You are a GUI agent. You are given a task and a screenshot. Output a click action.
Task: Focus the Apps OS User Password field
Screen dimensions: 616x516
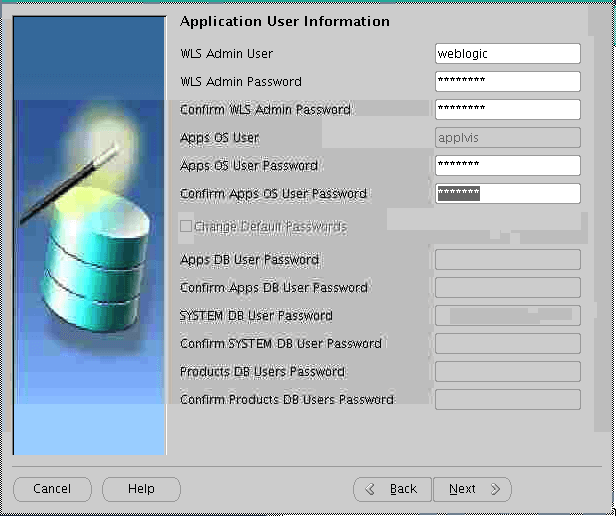507,166
